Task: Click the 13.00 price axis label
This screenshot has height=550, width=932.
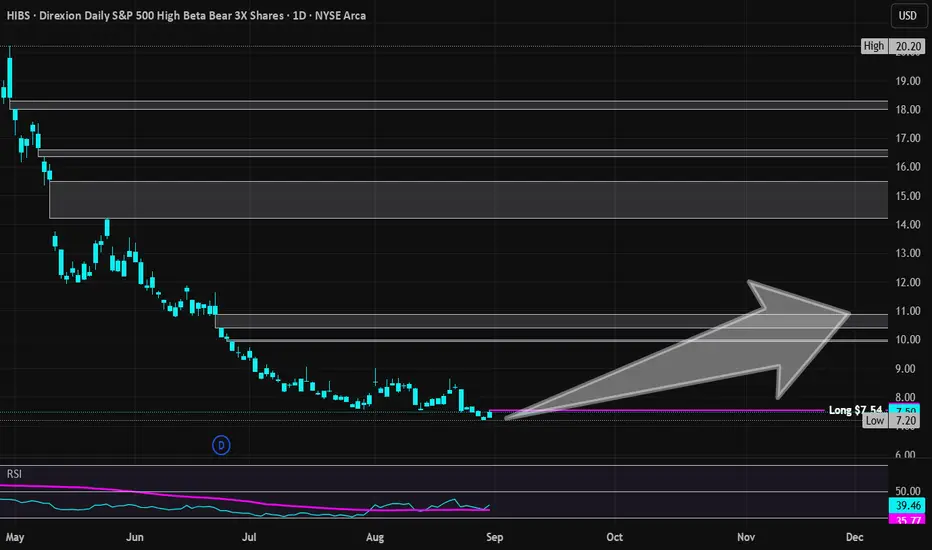Action: [908, 253]
